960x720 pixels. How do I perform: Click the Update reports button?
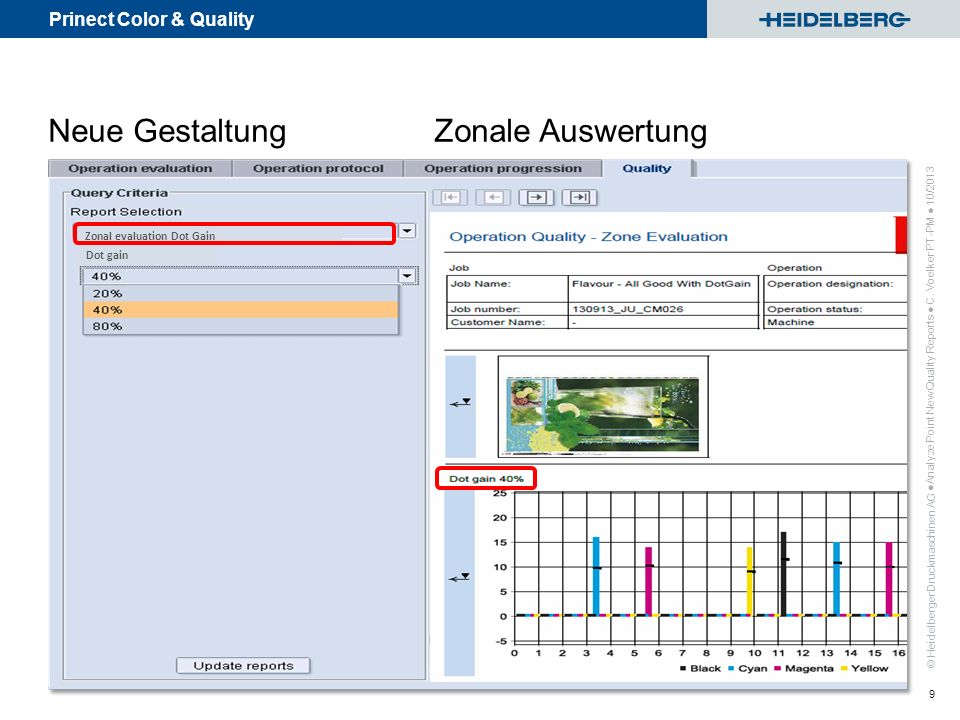pos(243,666)
